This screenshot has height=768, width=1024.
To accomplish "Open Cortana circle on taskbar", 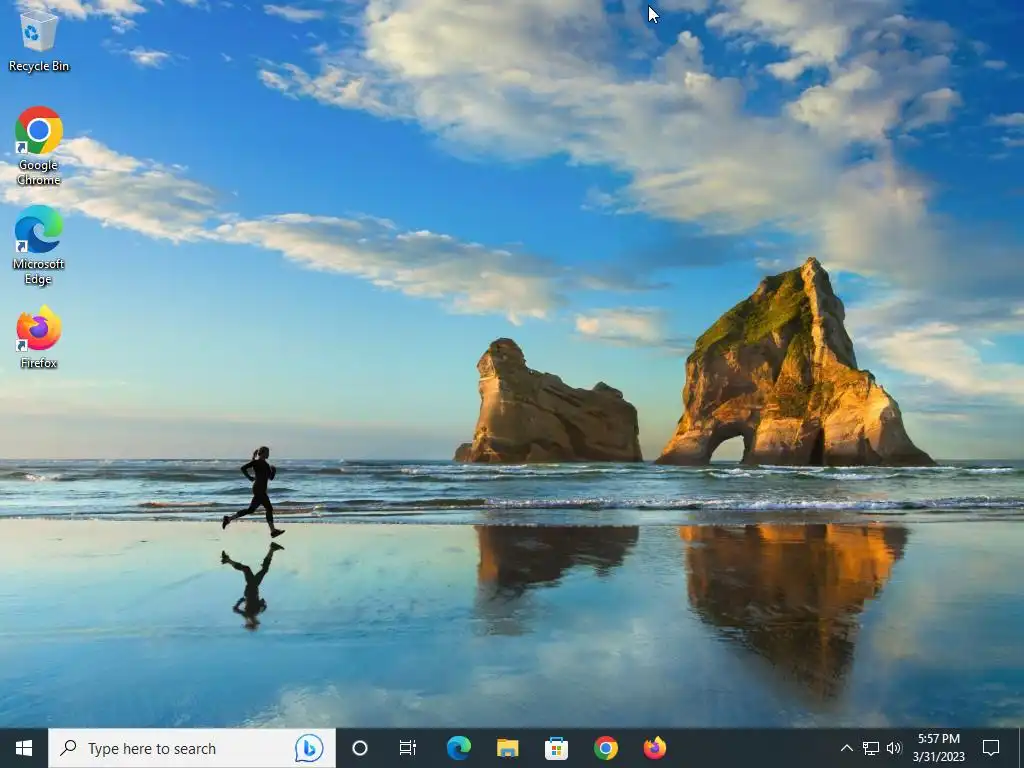I will pyautogui.click(x=360, y=748).
